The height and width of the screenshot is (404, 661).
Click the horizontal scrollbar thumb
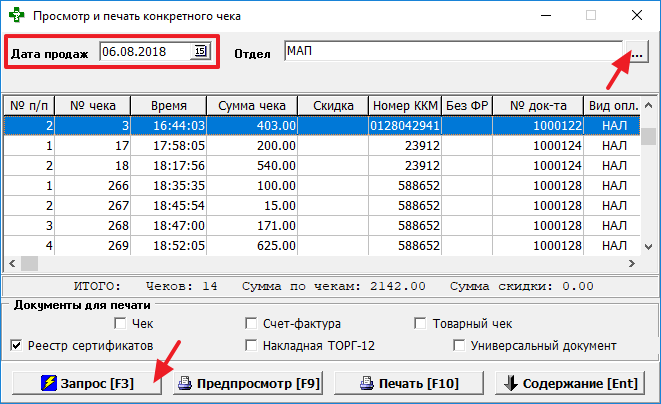[30, 264]
